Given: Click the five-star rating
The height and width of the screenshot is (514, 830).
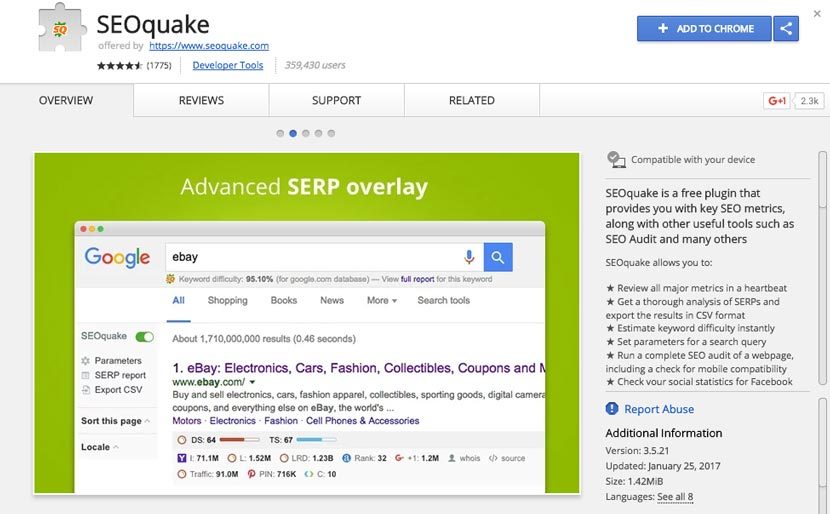Looking at the screenshot, I should click(120, 66).
